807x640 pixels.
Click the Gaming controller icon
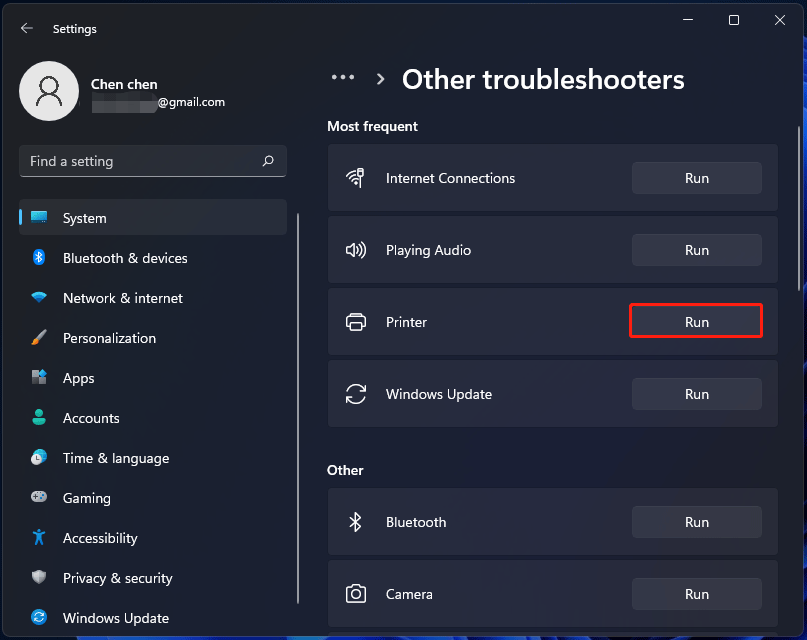39,497
